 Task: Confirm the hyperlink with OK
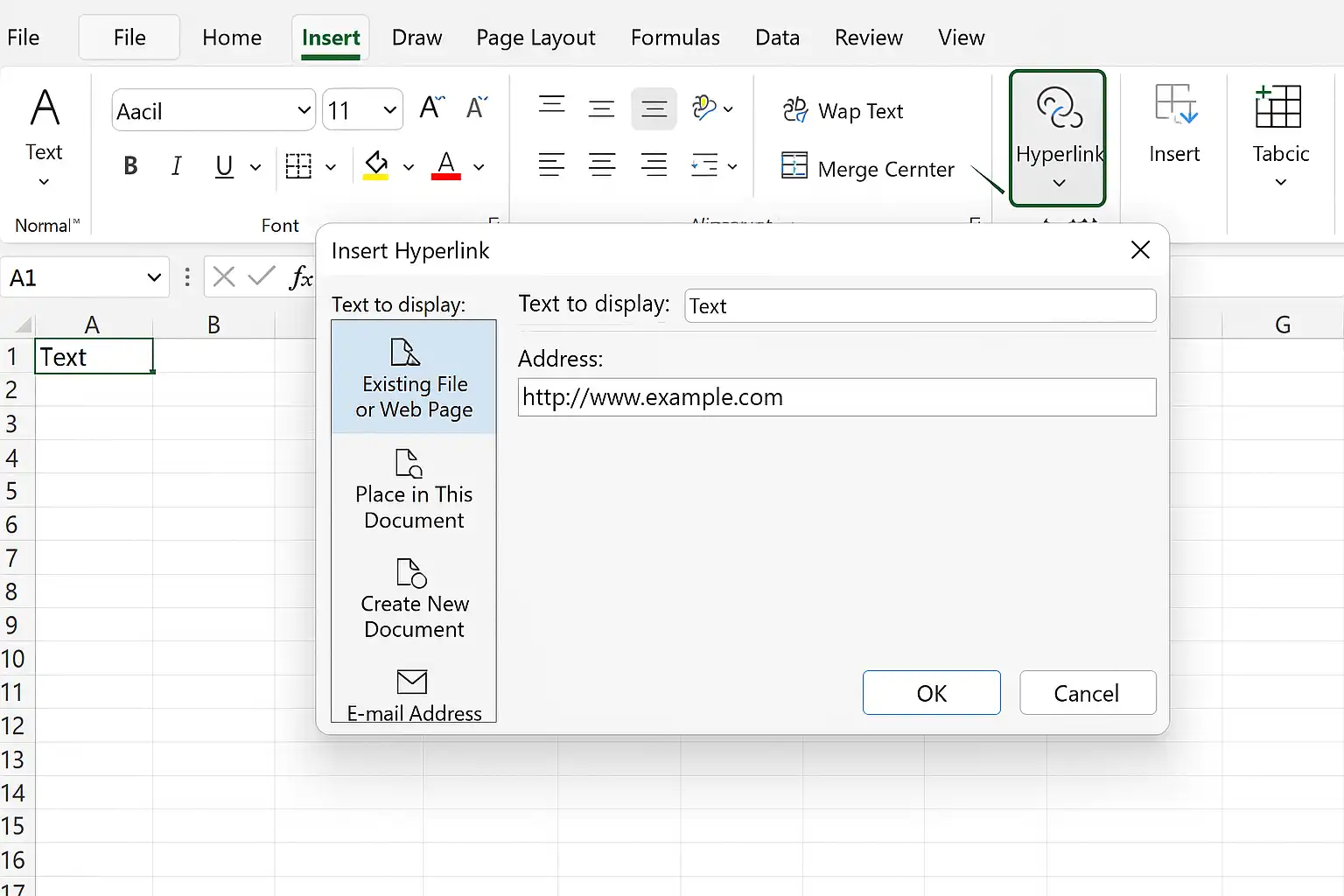931,693
